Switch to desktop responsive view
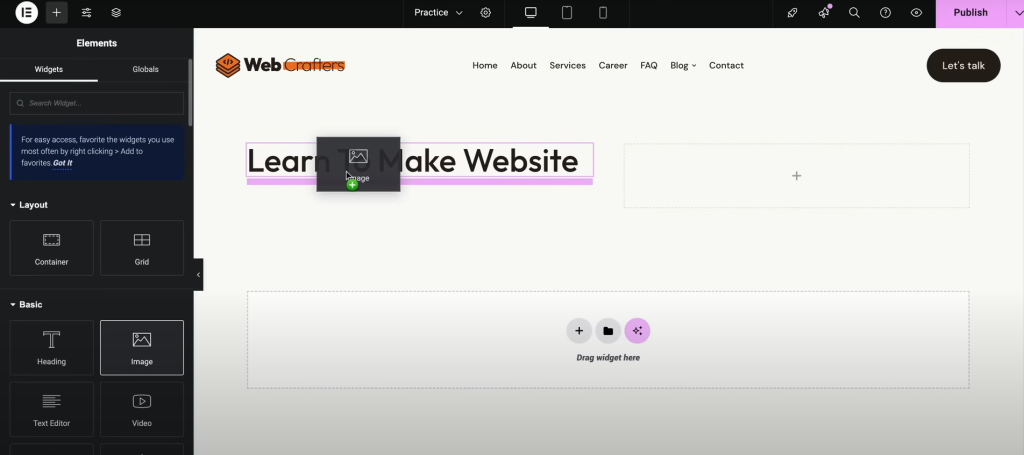The width and height of the screenshot is (1024, 455). (530, 12)
